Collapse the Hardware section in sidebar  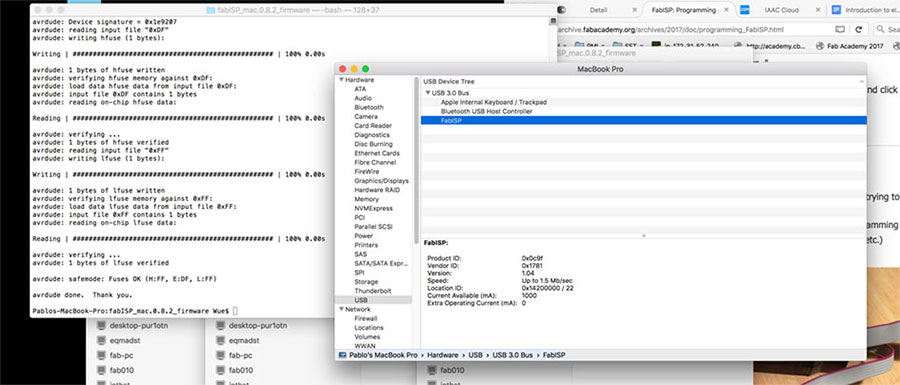[x=341, y=80]
